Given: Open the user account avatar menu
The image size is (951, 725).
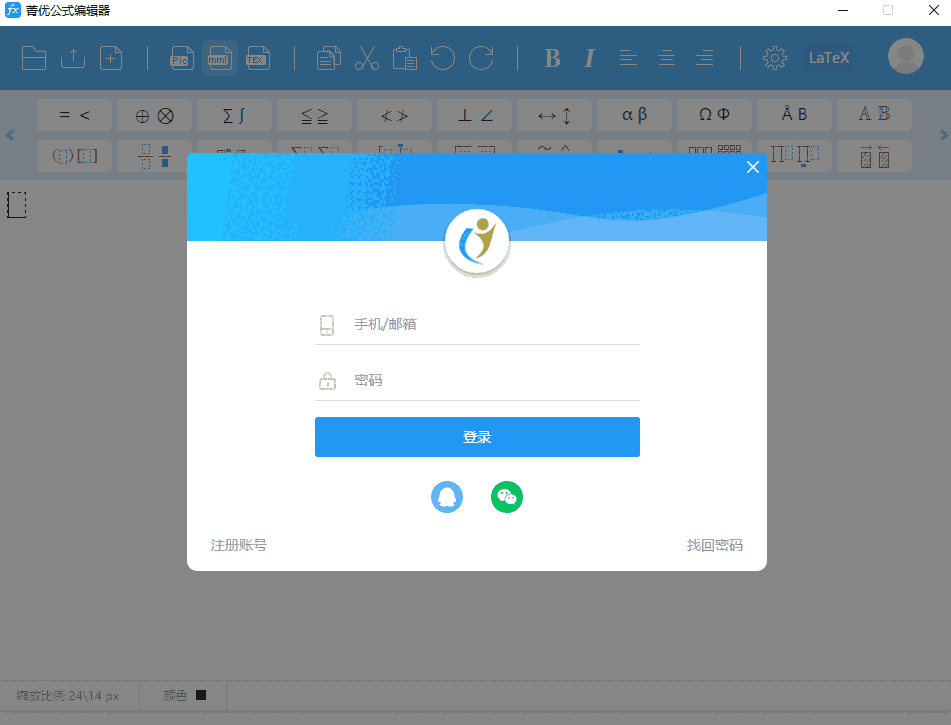Looking at the screenshot, I should 905,56.
